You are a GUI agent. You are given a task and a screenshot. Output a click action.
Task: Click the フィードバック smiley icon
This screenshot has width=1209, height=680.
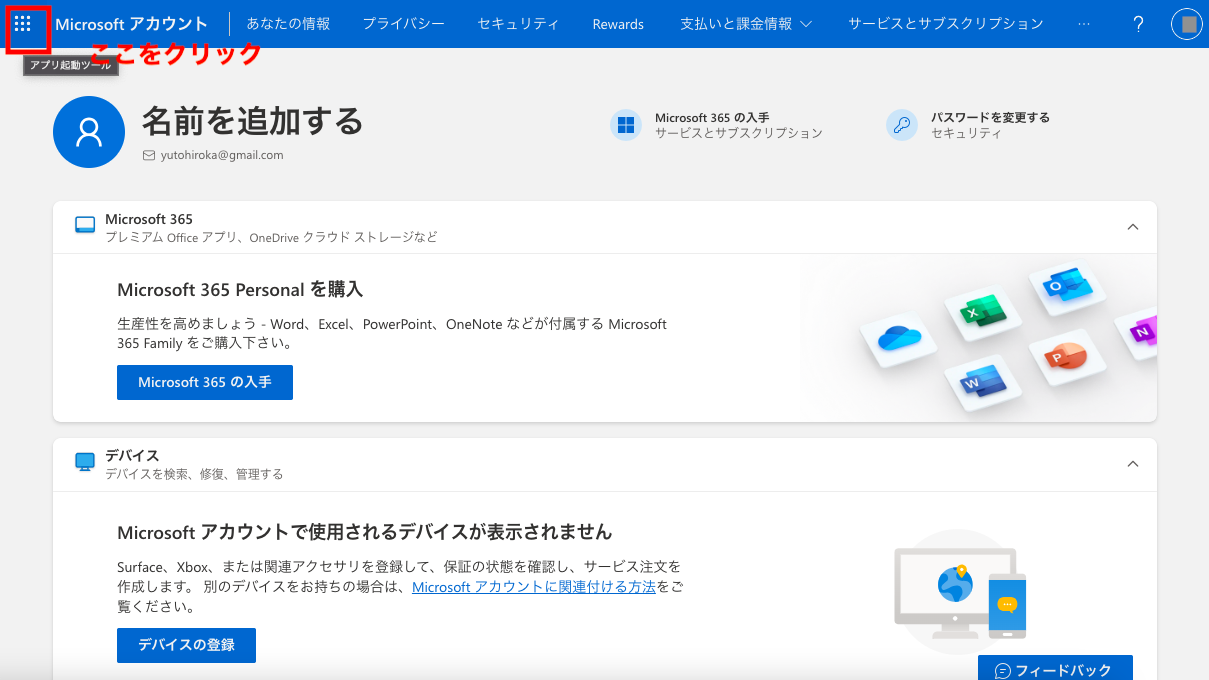click(x=1001, y=669)
